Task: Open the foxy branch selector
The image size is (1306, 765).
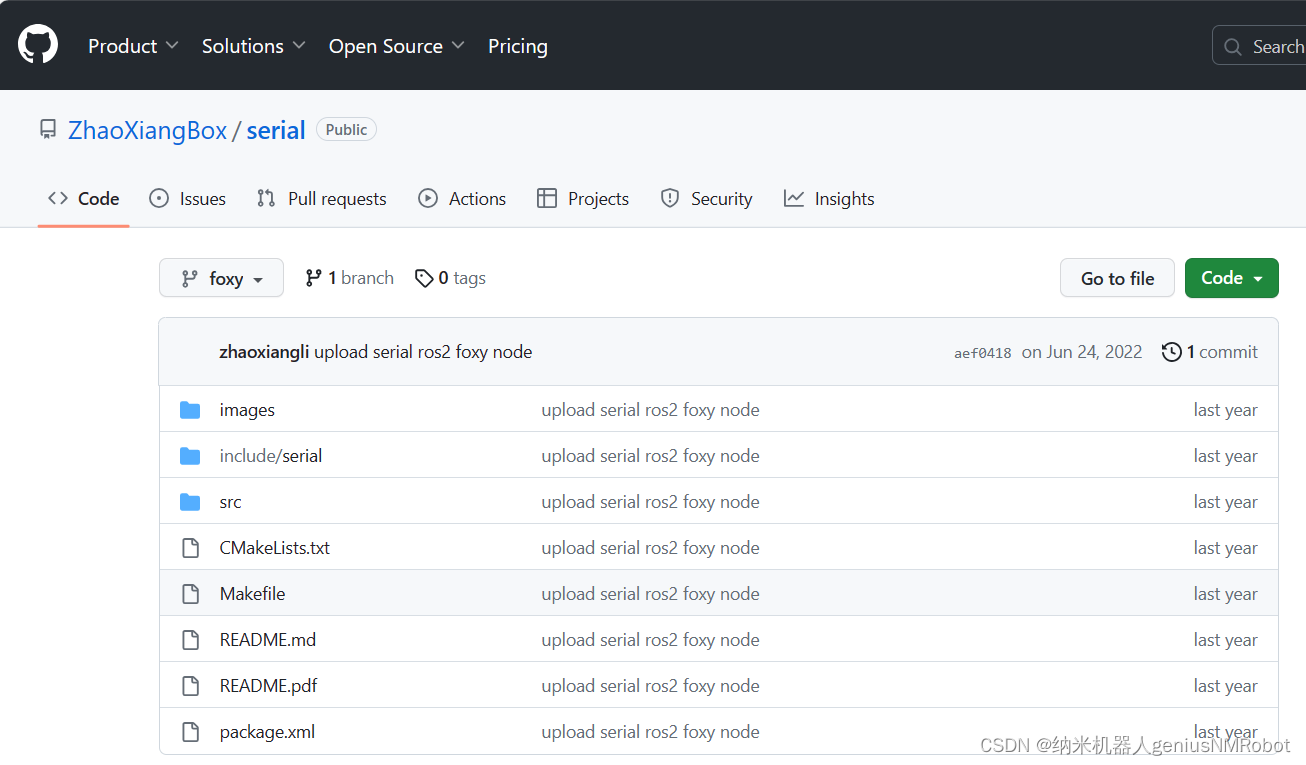Action: pyautogui.click(x=221, y=278)
